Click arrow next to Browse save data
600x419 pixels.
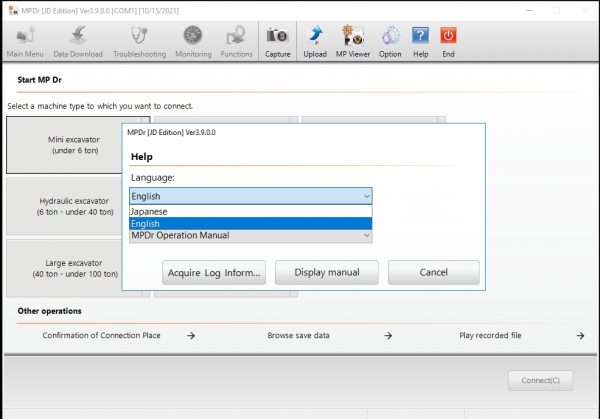[388, 336]
